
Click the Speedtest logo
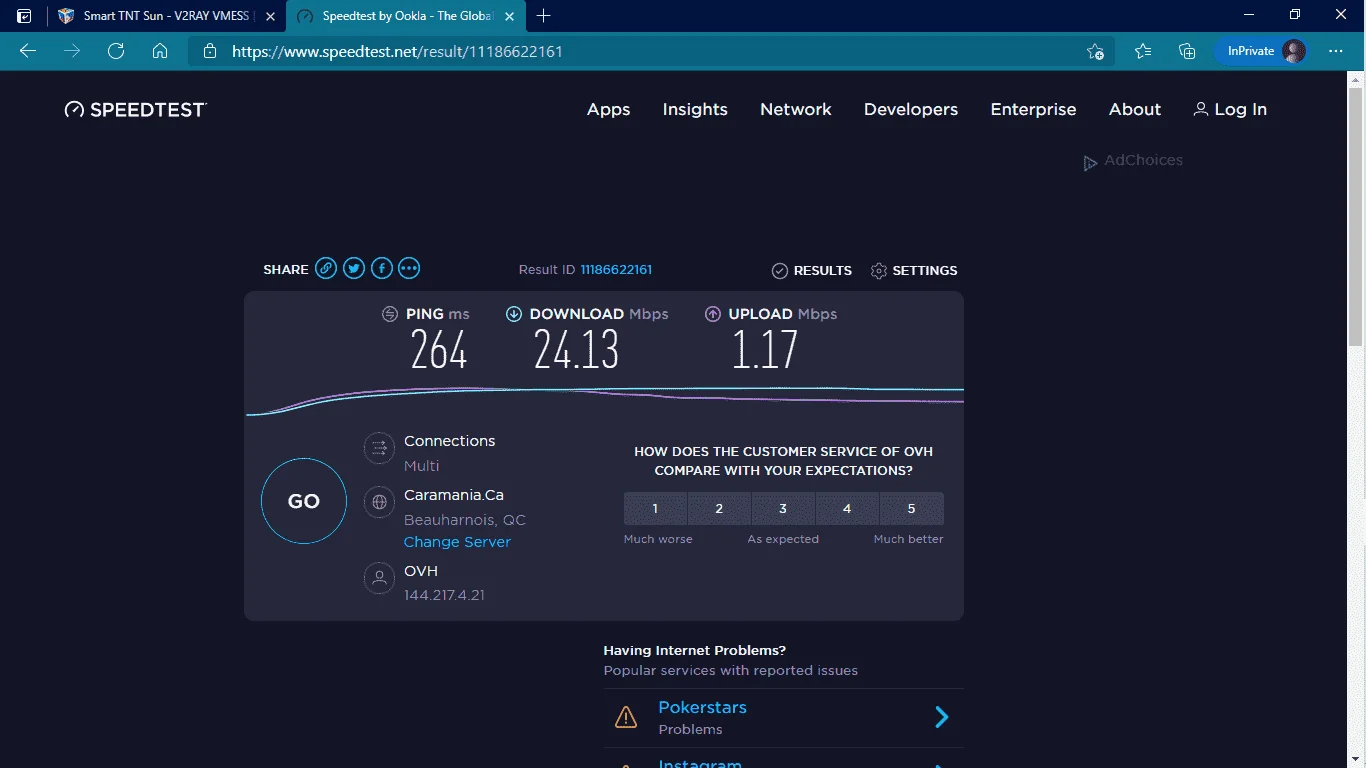pyautogui.click(x=135, y=109)
